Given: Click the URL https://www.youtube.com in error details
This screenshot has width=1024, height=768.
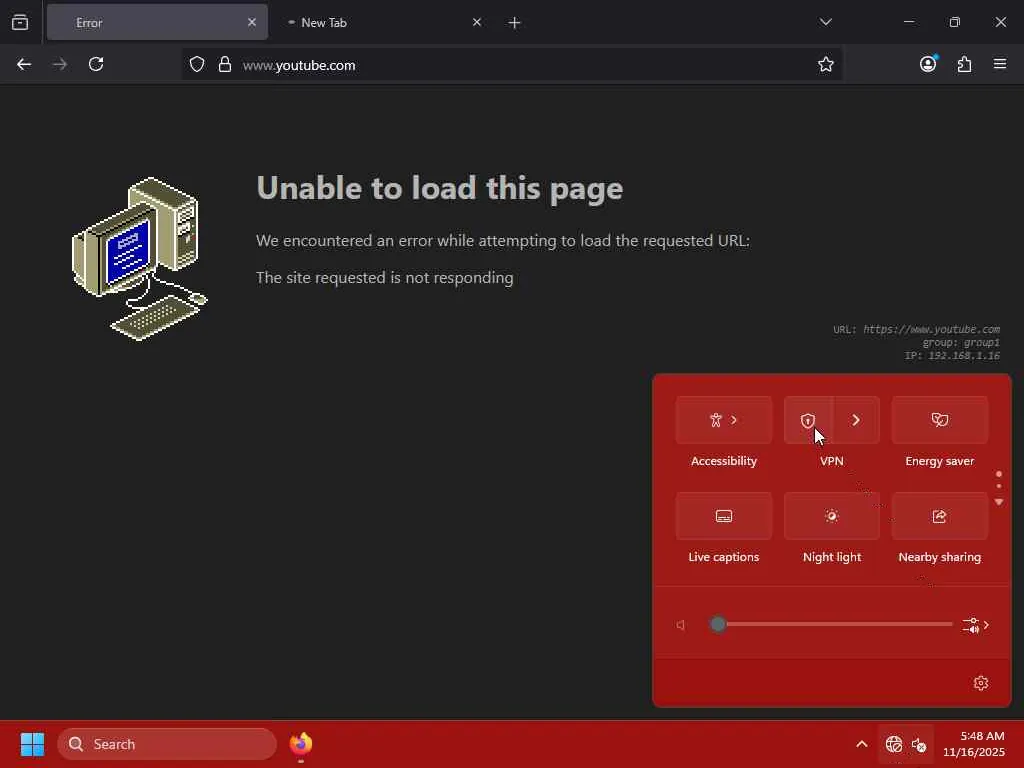Looking at the screenshot, I should [931, 329].
